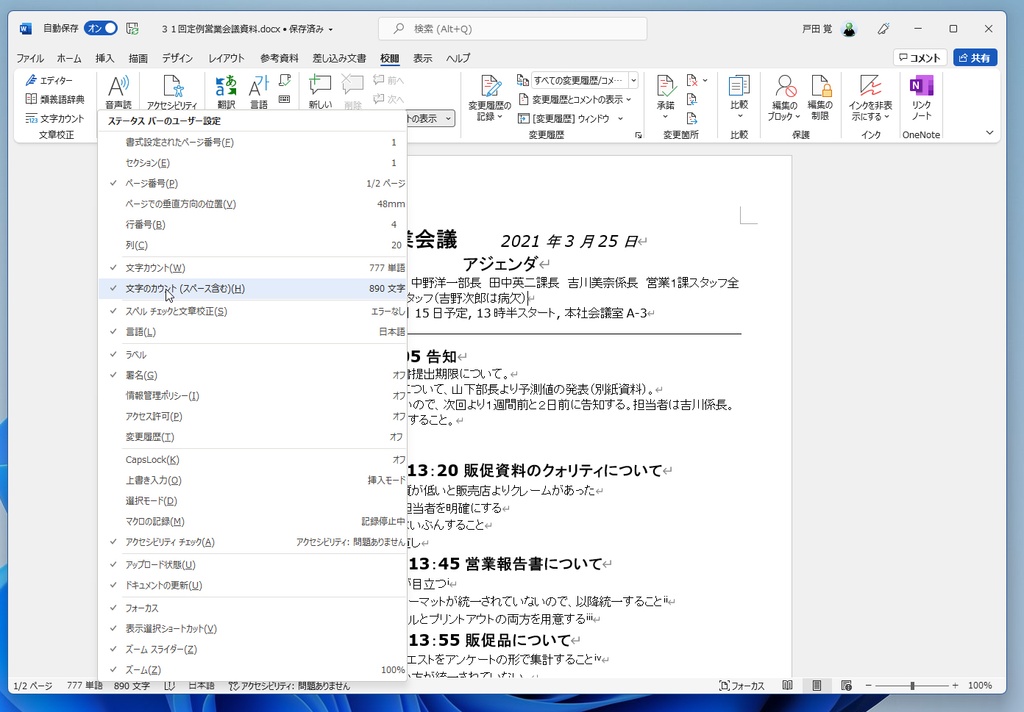The width and height of the screenshot is (1024, 712).
Task: Start 音声読み上げ read aloud
Action: point(118,91)
